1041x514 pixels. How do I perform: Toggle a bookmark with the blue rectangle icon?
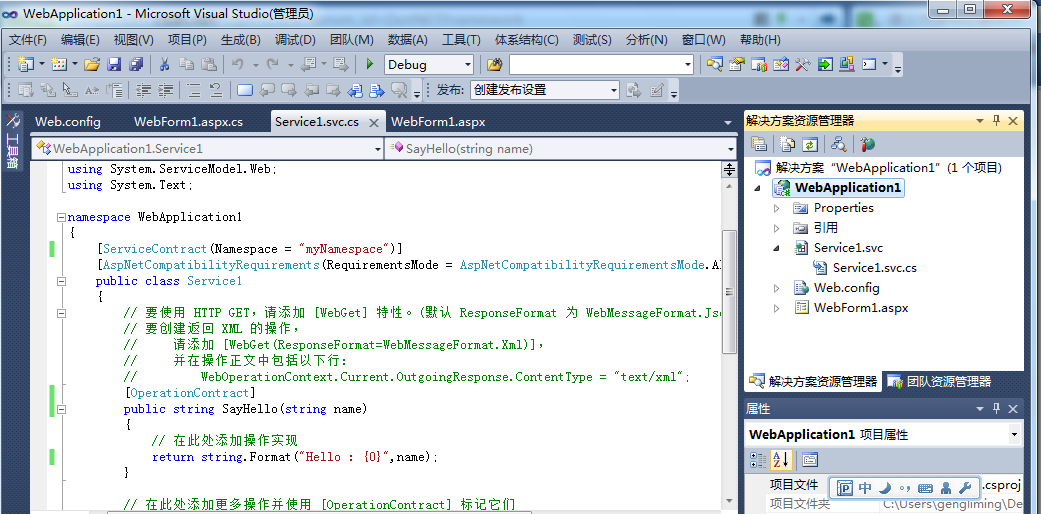244,90
